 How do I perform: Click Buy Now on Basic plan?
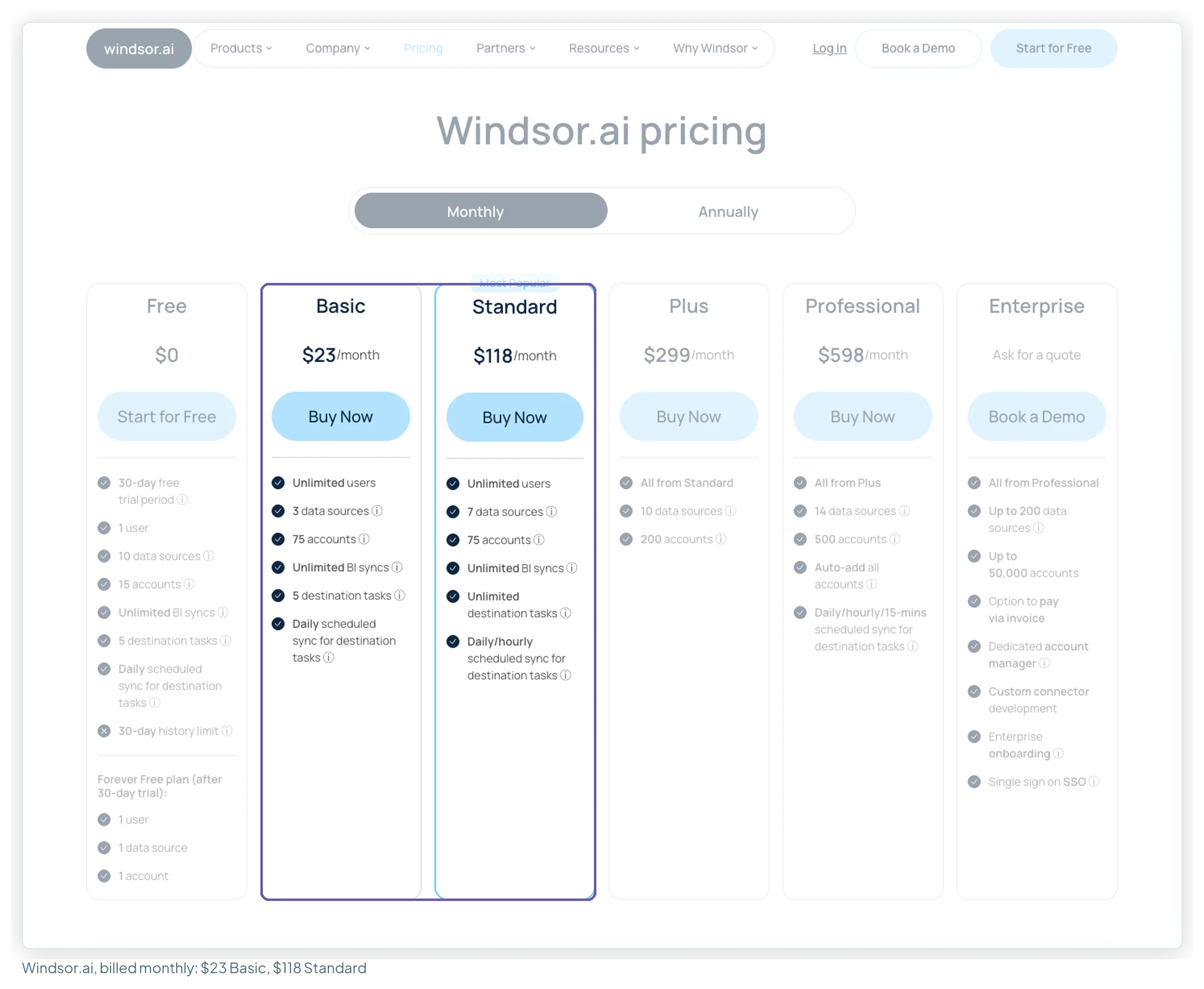tap(340, 417)
